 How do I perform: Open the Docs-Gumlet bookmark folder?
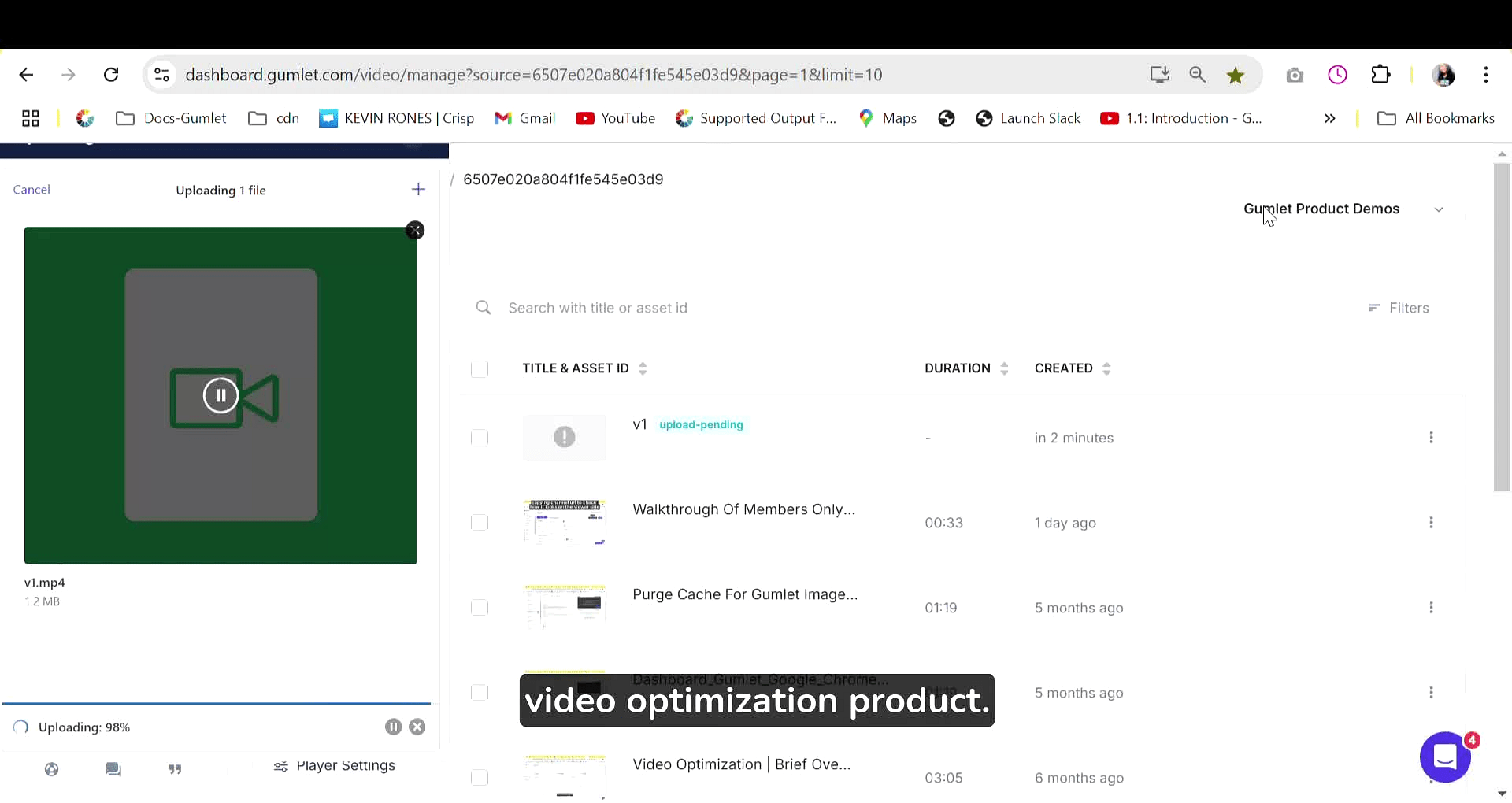point(171,118)
